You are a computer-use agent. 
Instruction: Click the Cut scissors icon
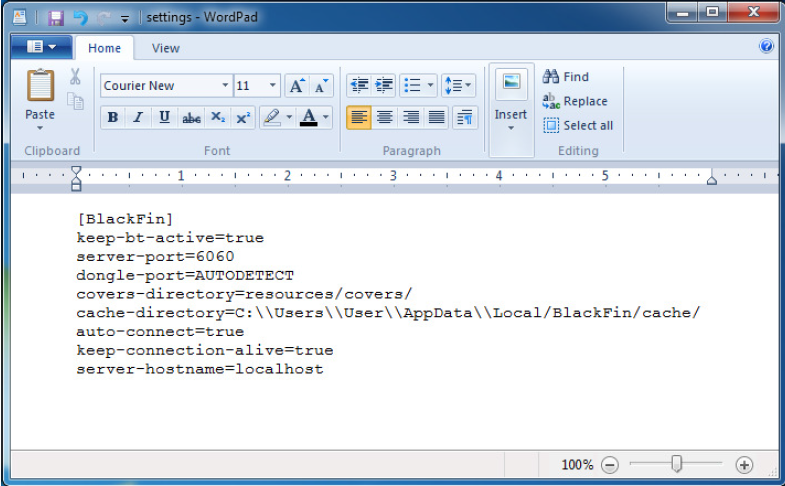click(75, 77)
